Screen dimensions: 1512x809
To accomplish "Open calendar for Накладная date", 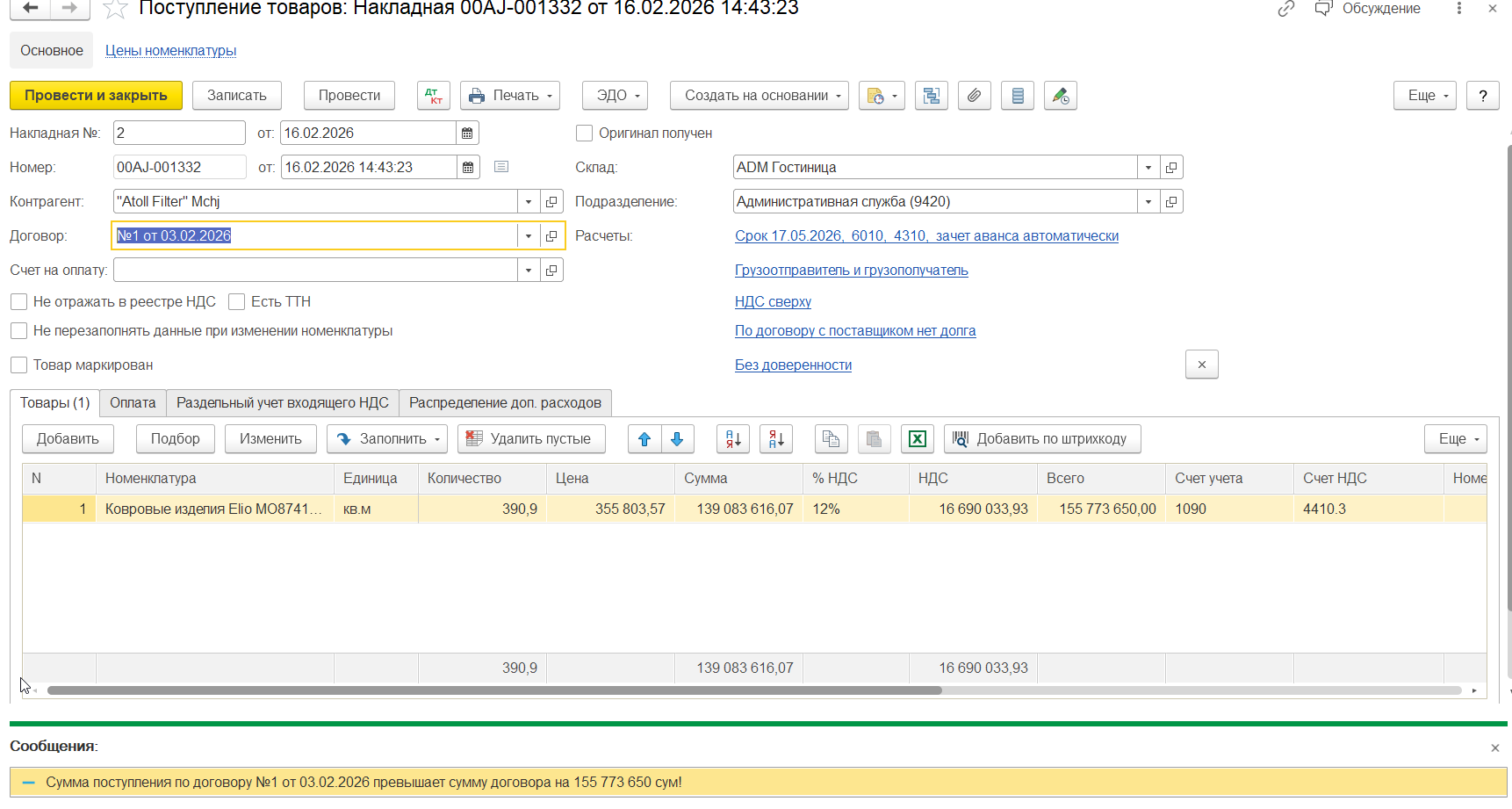I will 467,134.
